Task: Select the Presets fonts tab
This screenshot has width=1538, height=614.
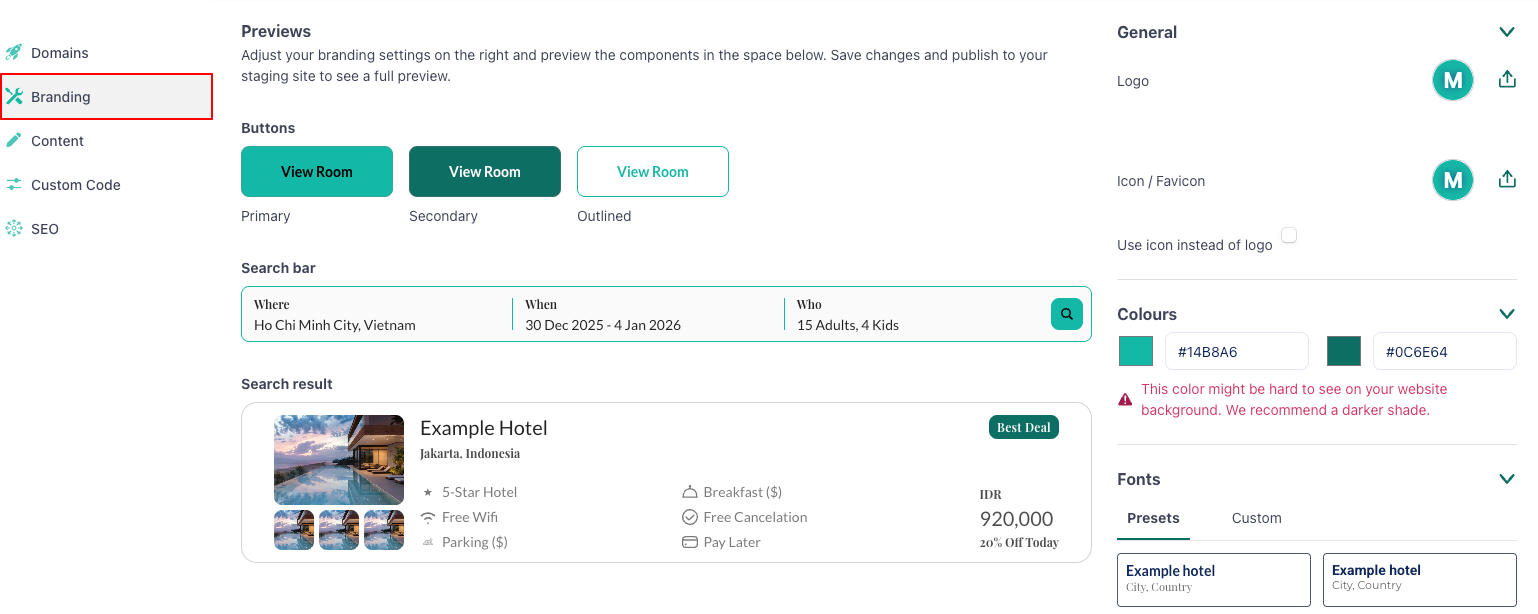Action: point(1153,518)
